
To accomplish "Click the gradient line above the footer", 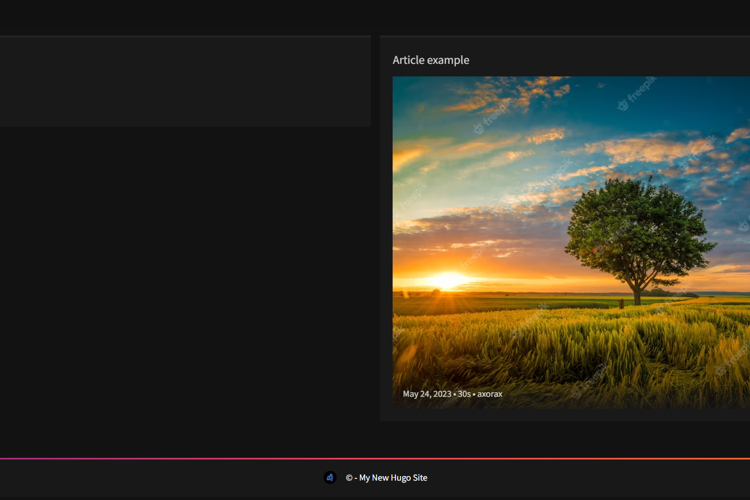I will [375, 459].
